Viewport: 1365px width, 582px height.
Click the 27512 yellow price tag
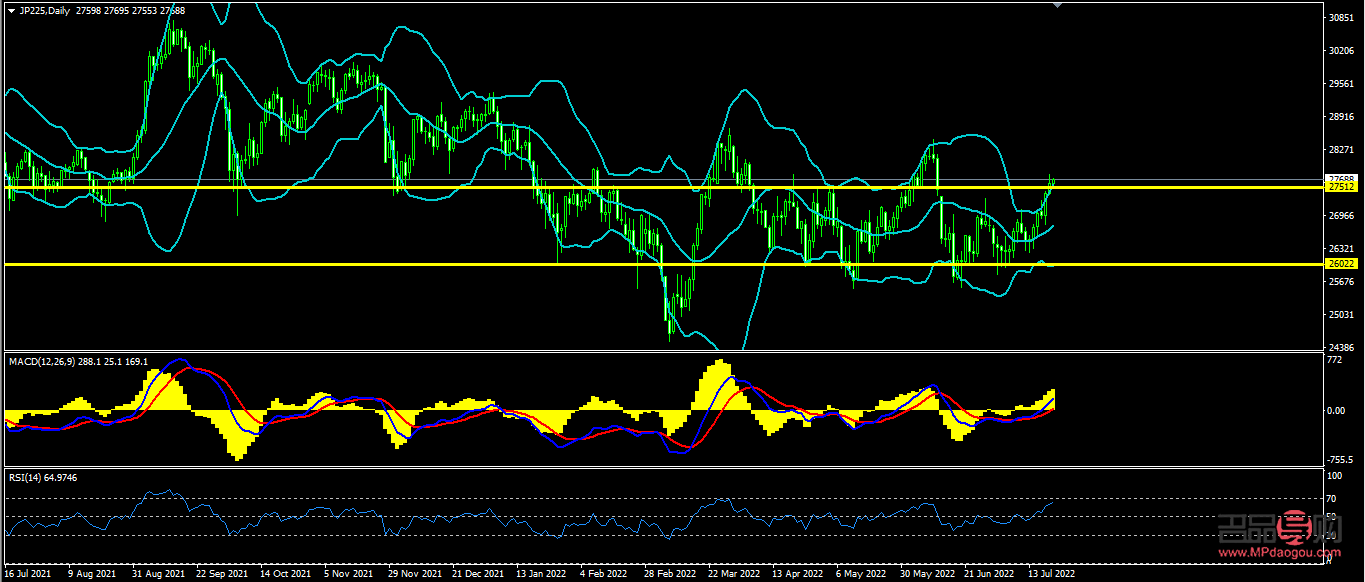click(x=1340, y=187)
